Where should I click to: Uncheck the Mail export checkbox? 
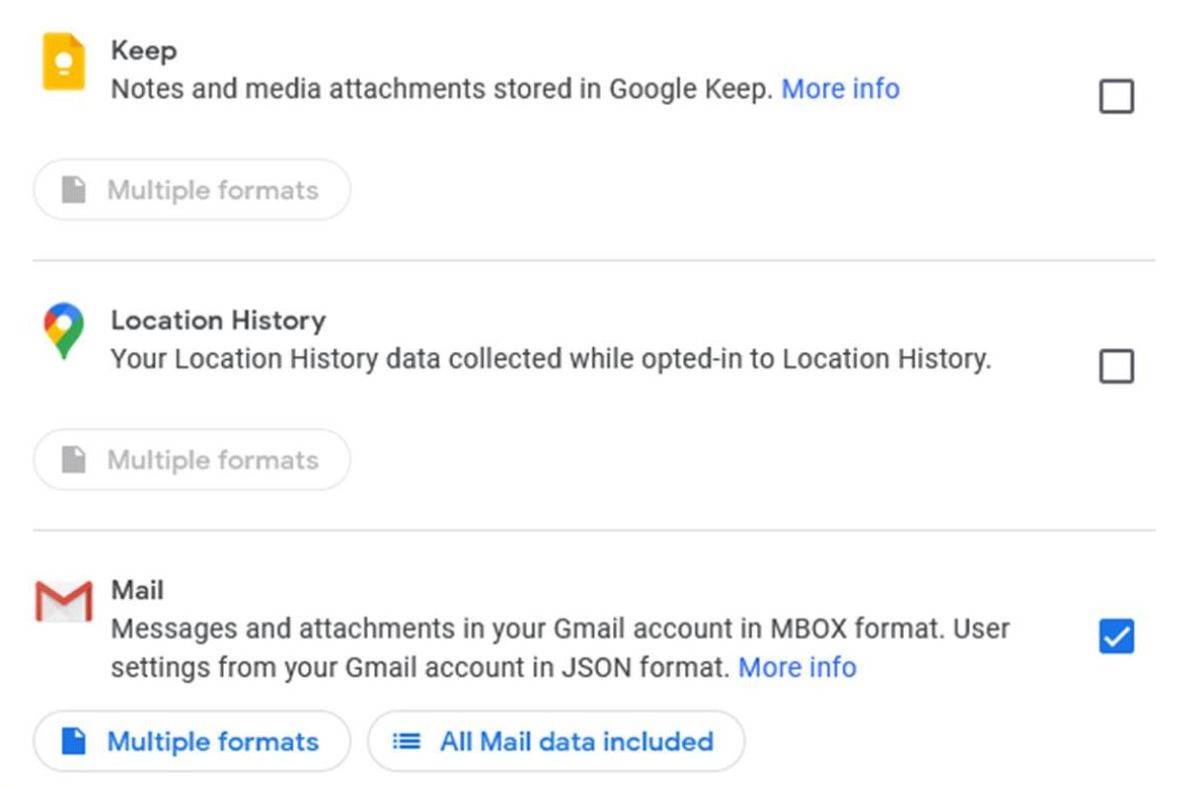point(1116,637)
